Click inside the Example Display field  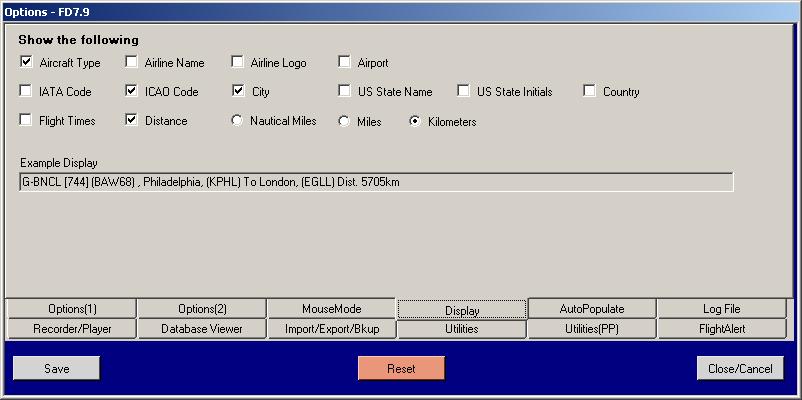(x=376, y=182)
